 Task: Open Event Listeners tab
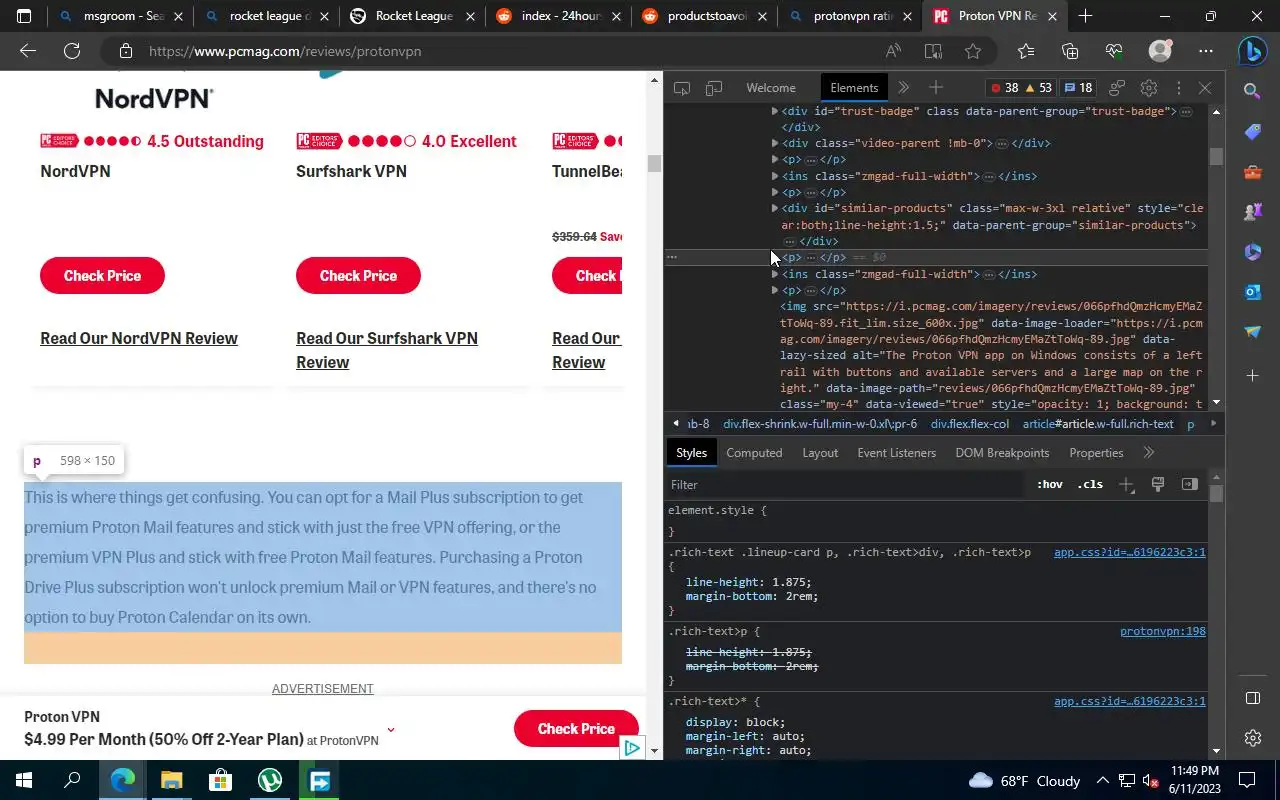coord(896,453)
